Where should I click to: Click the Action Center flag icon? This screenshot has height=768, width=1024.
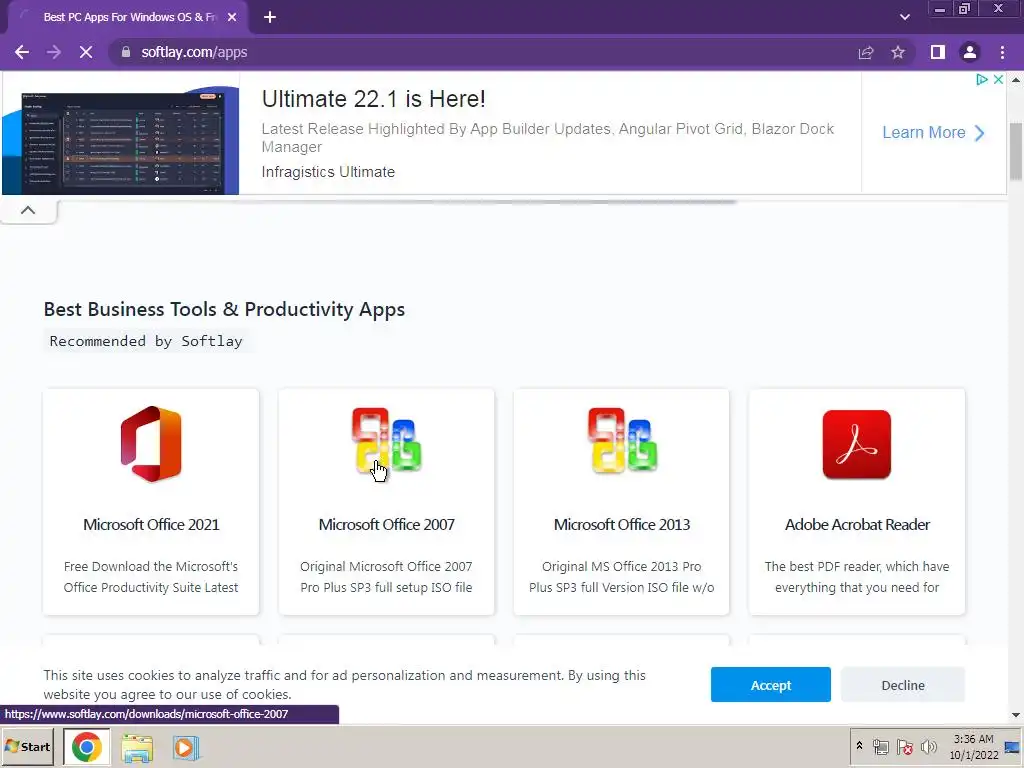click(x=904, y=747)
